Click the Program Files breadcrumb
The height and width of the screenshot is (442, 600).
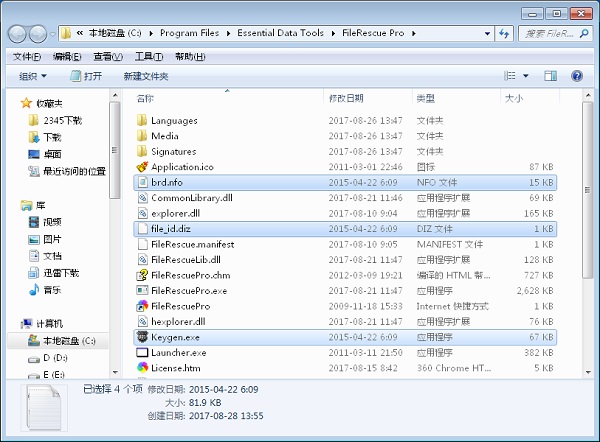click(189, 33)
